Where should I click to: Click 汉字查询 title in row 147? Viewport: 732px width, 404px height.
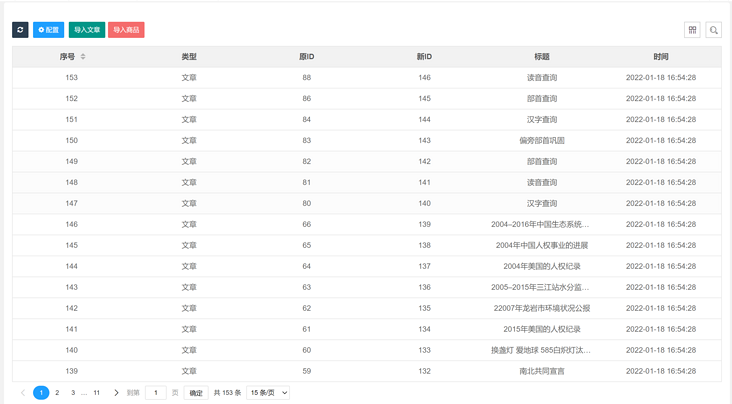pos(542,204)
